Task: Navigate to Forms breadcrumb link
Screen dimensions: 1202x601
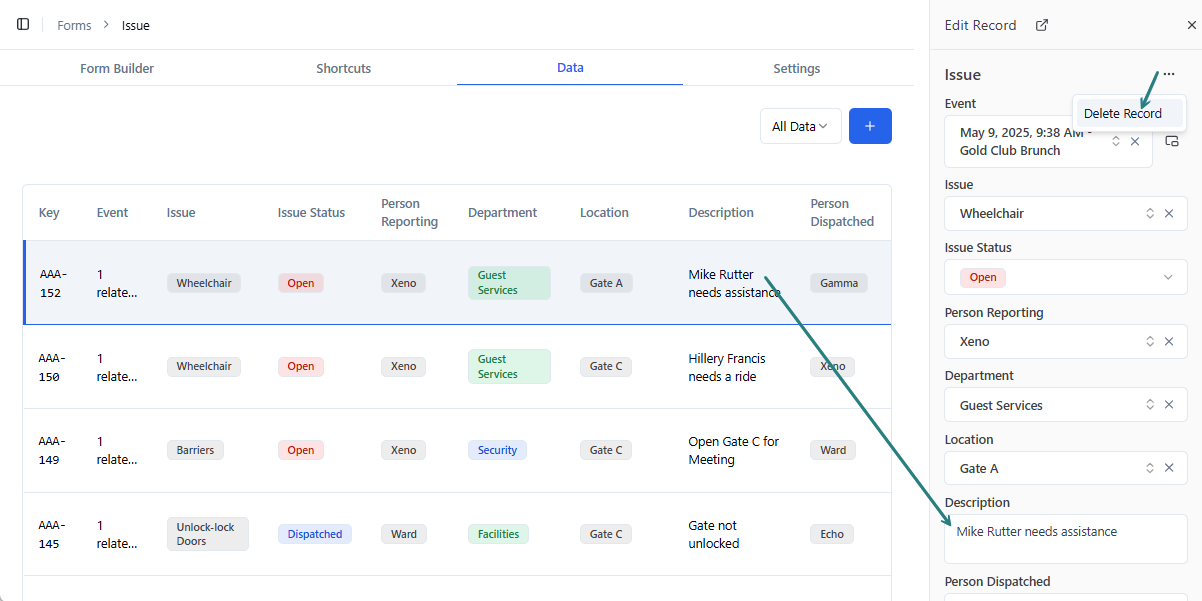Action: coord(74,25)
